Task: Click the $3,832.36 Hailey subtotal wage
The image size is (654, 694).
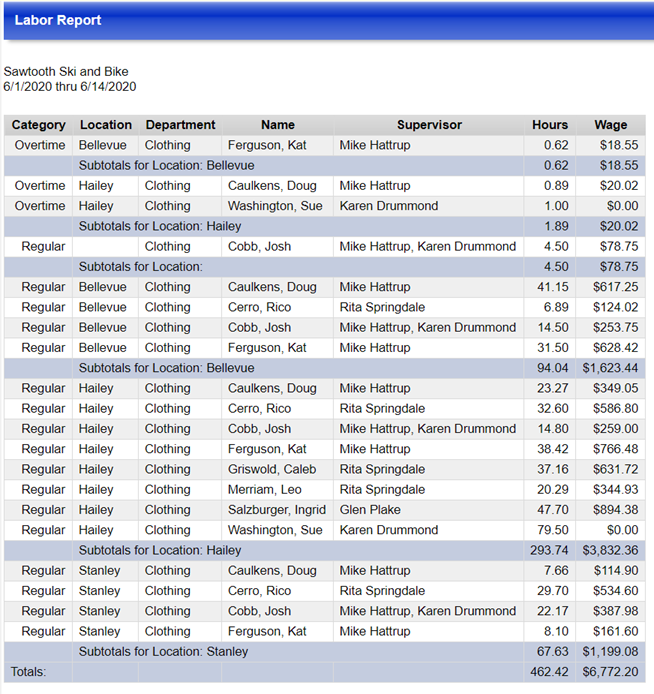Action: (609, 550)
